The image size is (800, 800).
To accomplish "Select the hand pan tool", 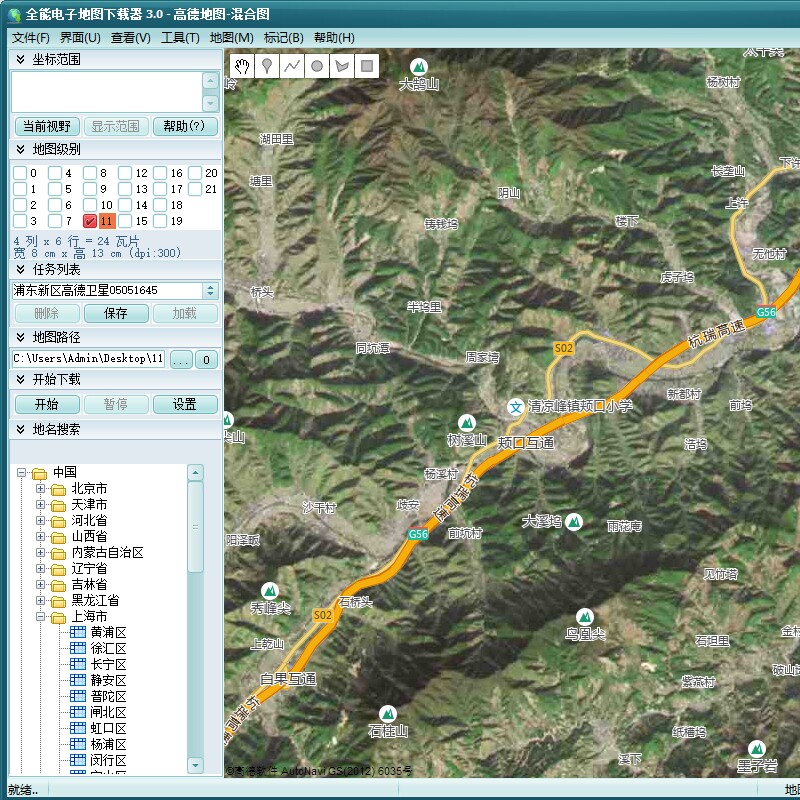I will pyautogui.click(x=242, y=66).
